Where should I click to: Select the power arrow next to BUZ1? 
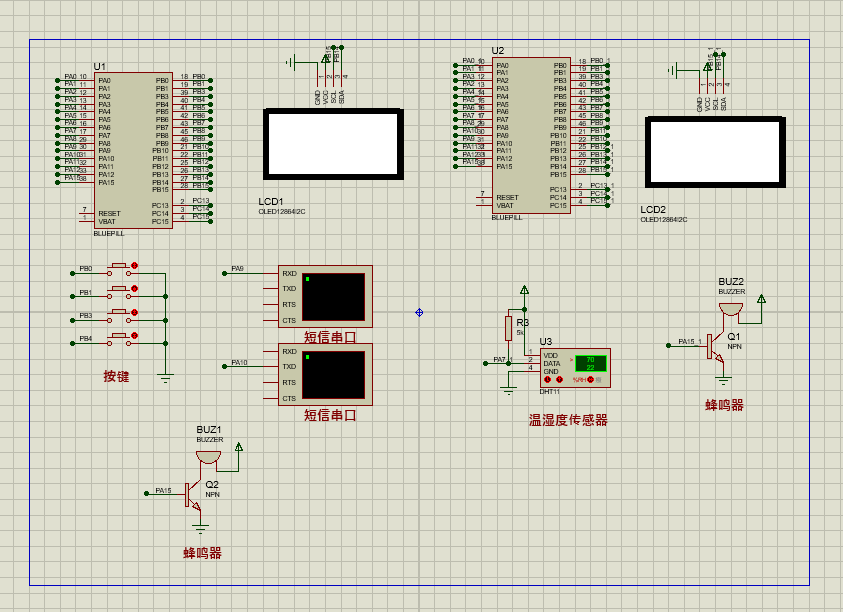coord(239,446)
